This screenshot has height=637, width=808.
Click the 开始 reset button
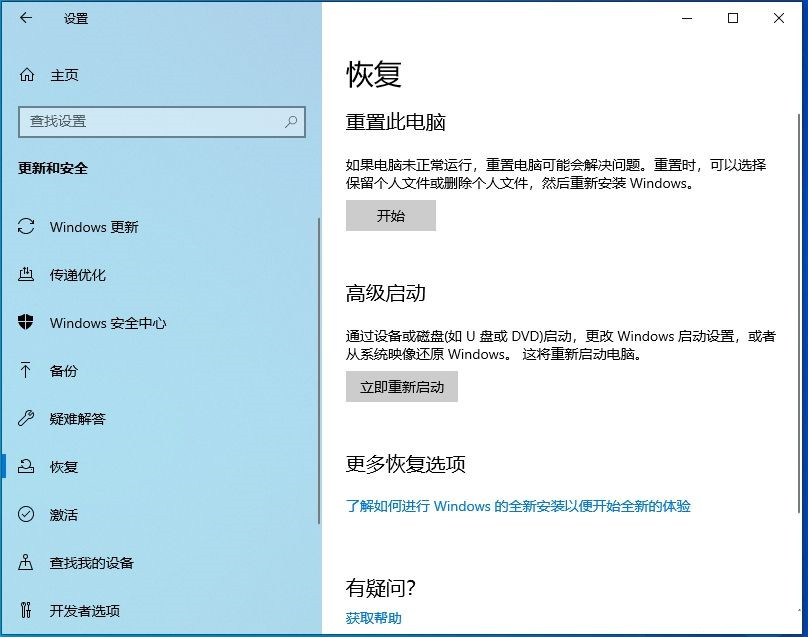(x=391, y=216)
